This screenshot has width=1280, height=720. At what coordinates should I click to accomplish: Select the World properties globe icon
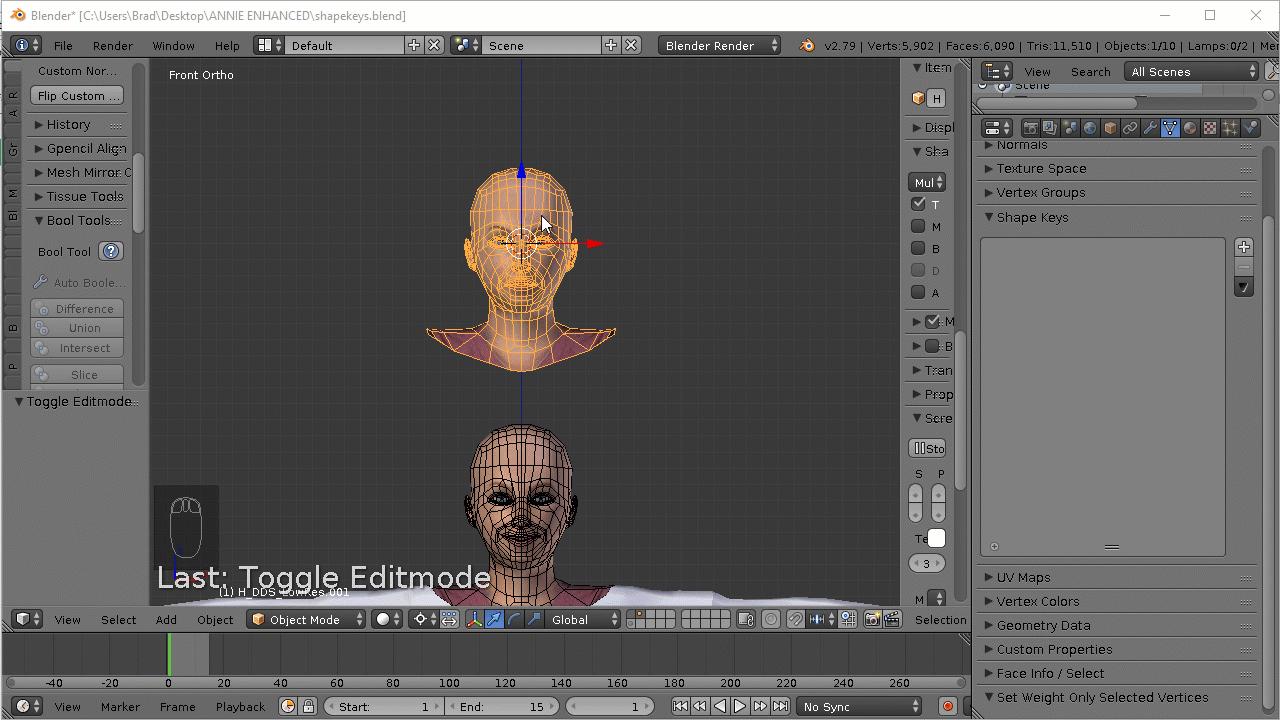coord(1090,128)
